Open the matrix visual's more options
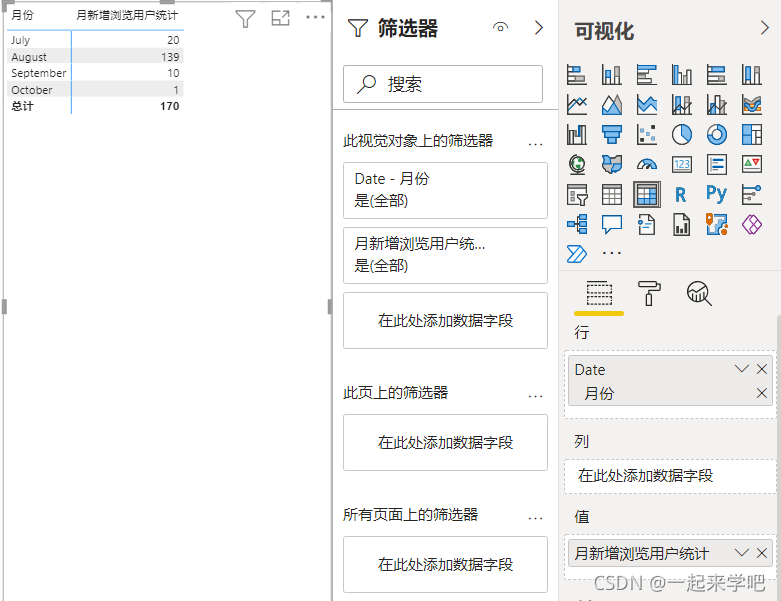 tap(315, 17)
